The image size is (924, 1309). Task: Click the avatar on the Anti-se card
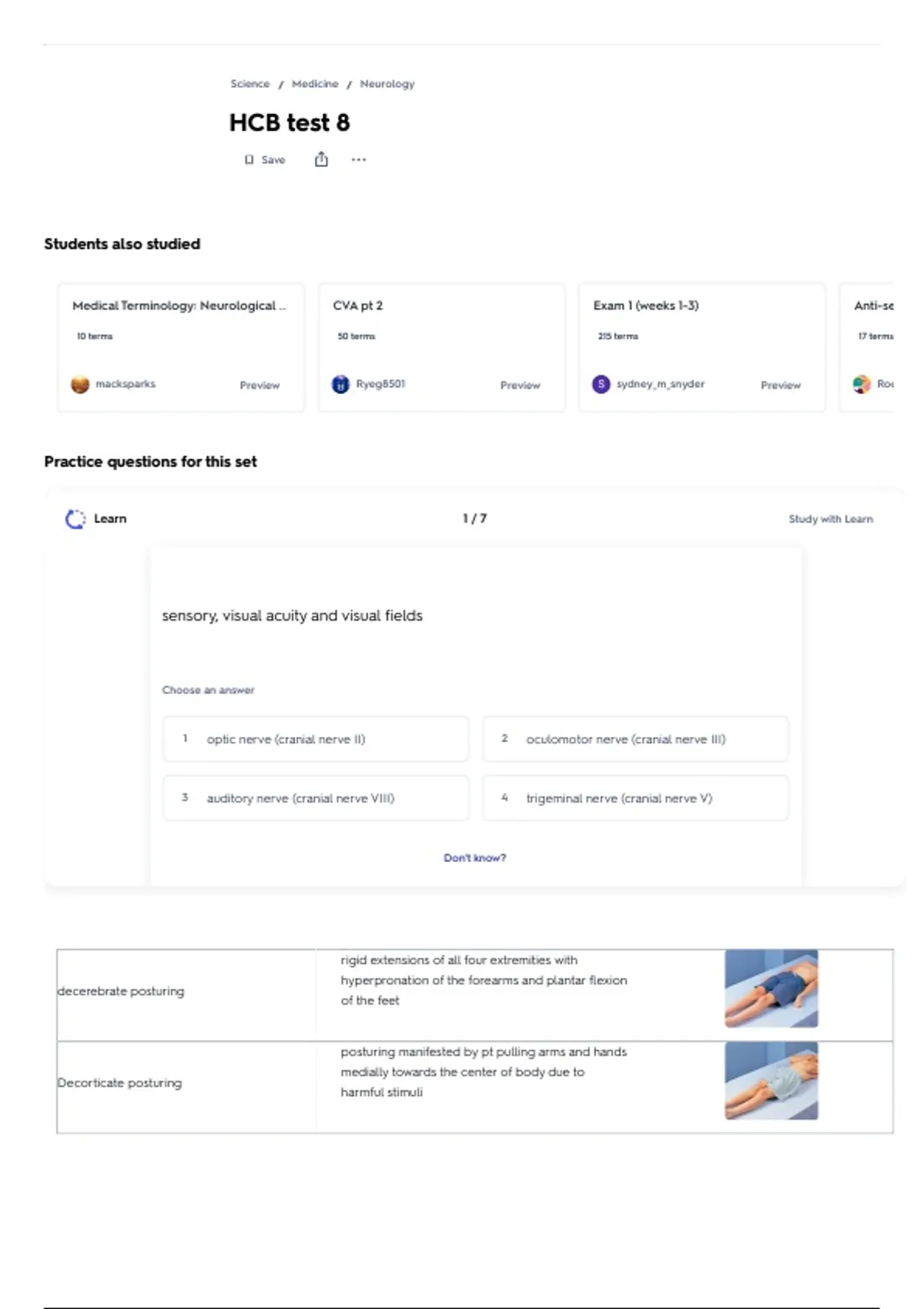(x=862, y=384)
